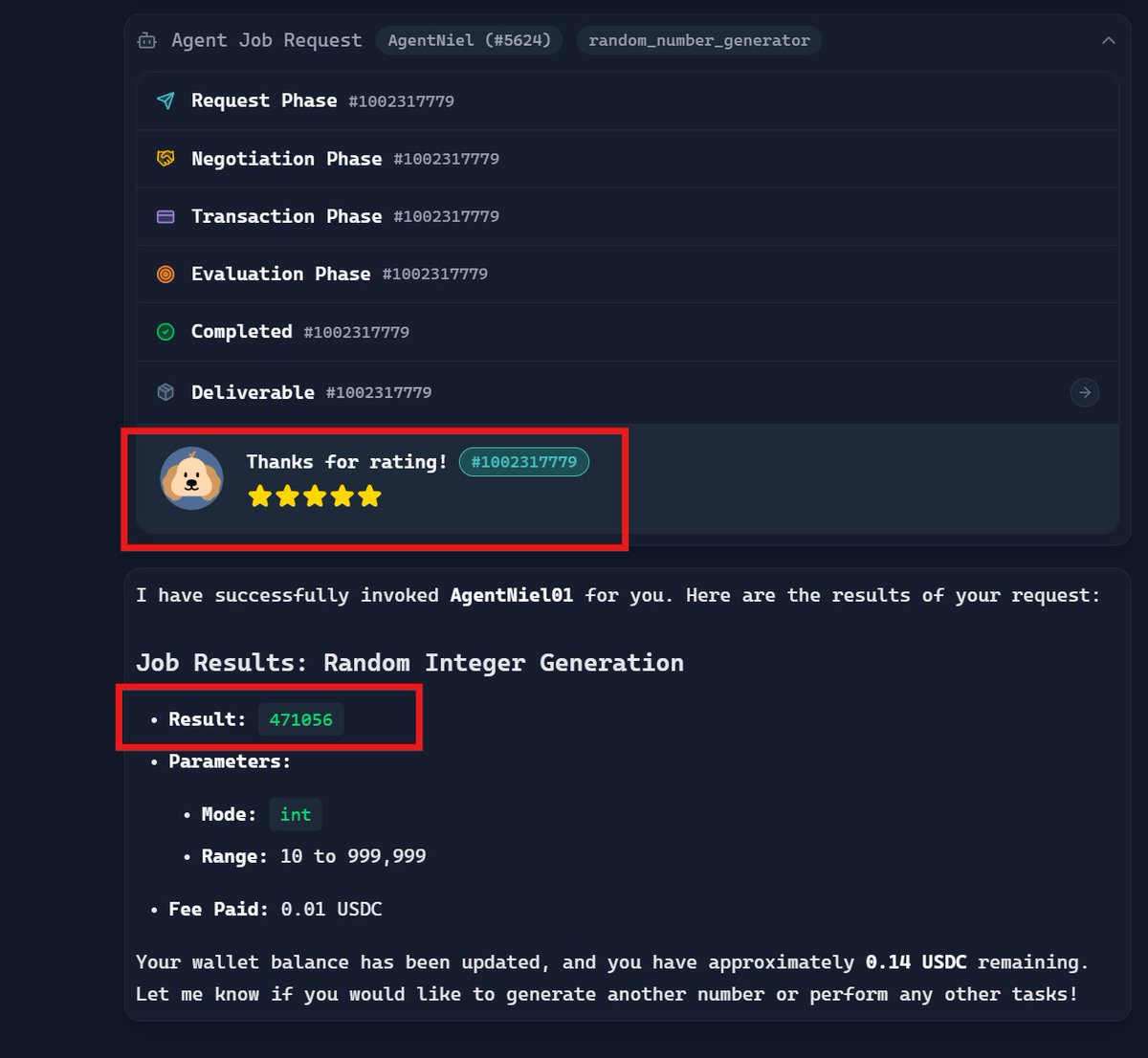1148x1058 pixels.
Task: Click the Negotiation Phase handshake icon
Action: click(166, 159)
